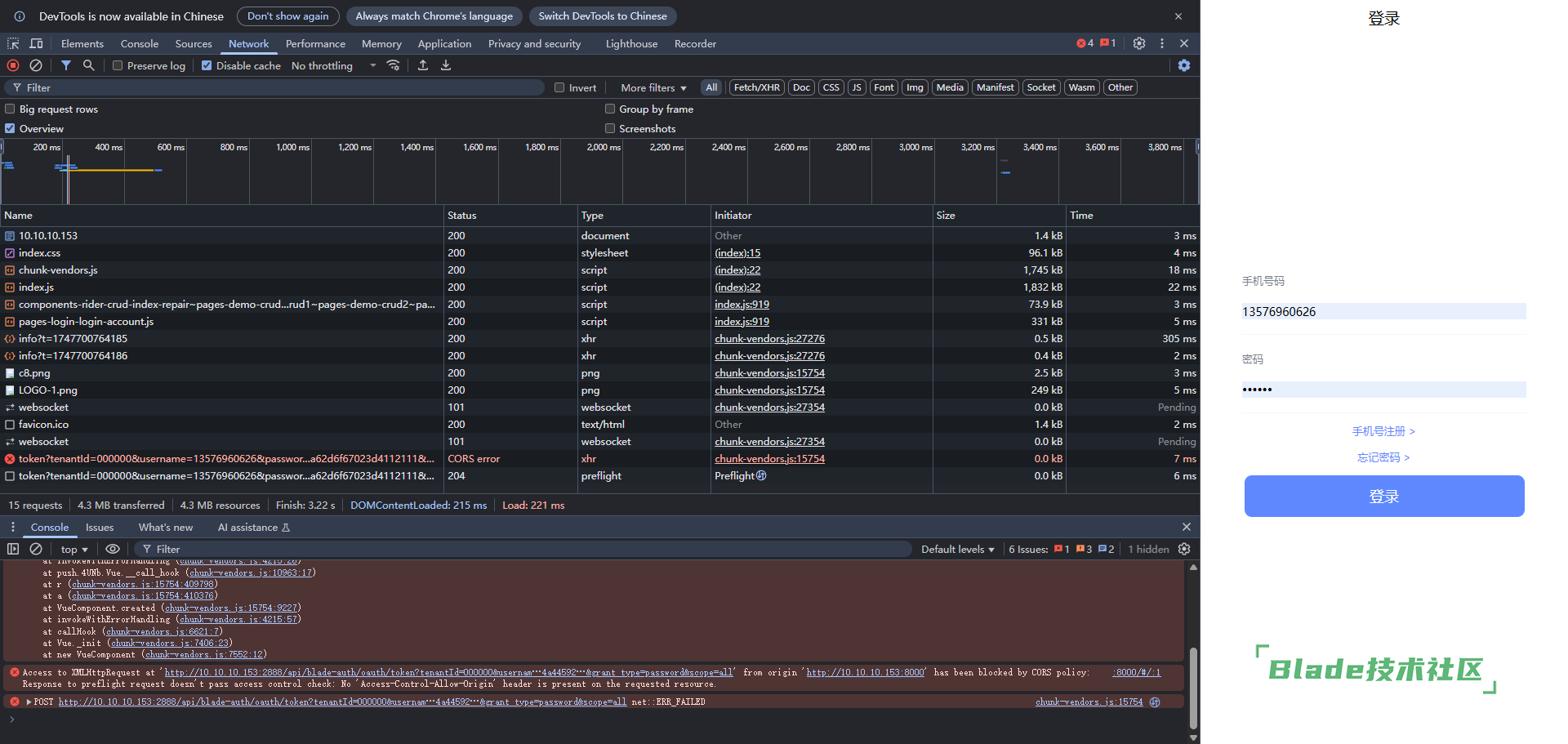Activate the inspect element picker icon
The image size is (1568, 744).
point(13,43)
